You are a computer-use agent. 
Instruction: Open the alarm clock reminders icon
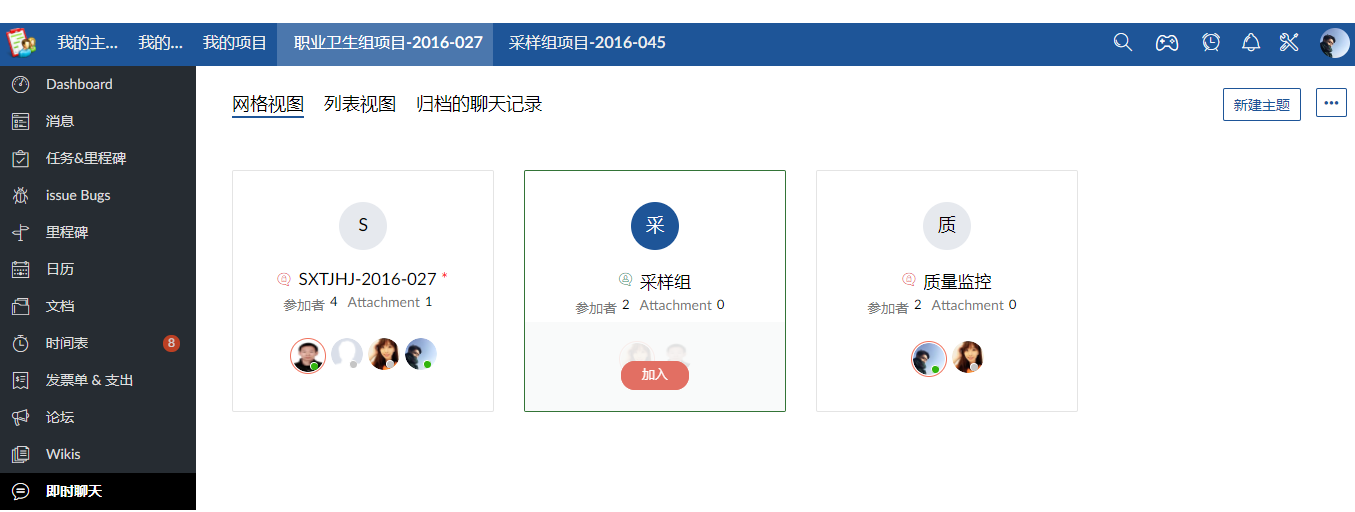point(1211,42)
